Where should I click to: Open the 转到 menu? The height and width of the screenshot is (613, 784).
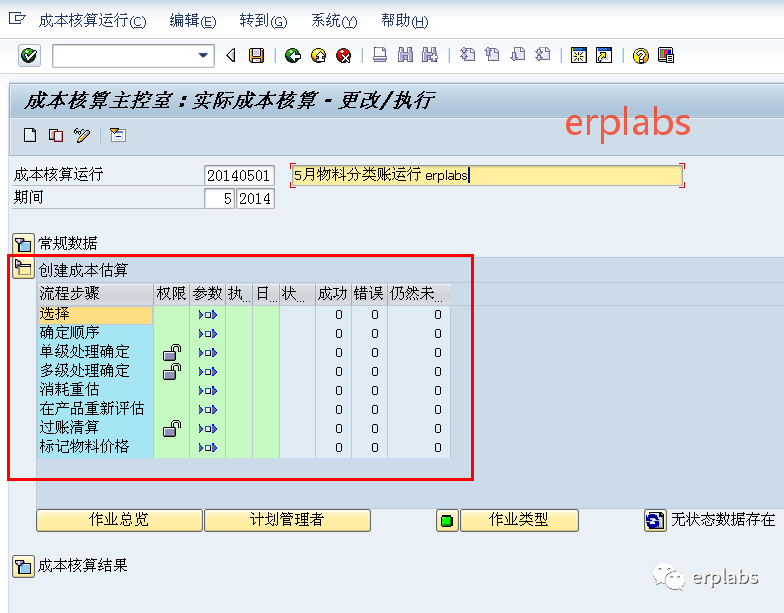pos(264,21)
